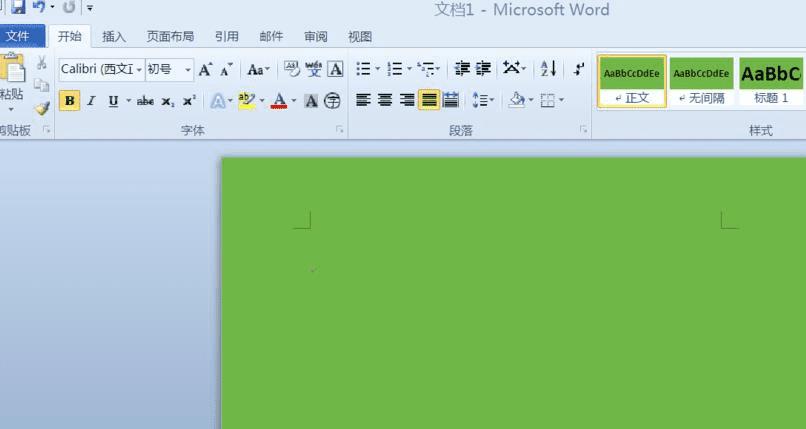The height and width of the screenshot is (429, 806).
Task: Open the 初号 font size dropdown
Action: coord(188,70)
